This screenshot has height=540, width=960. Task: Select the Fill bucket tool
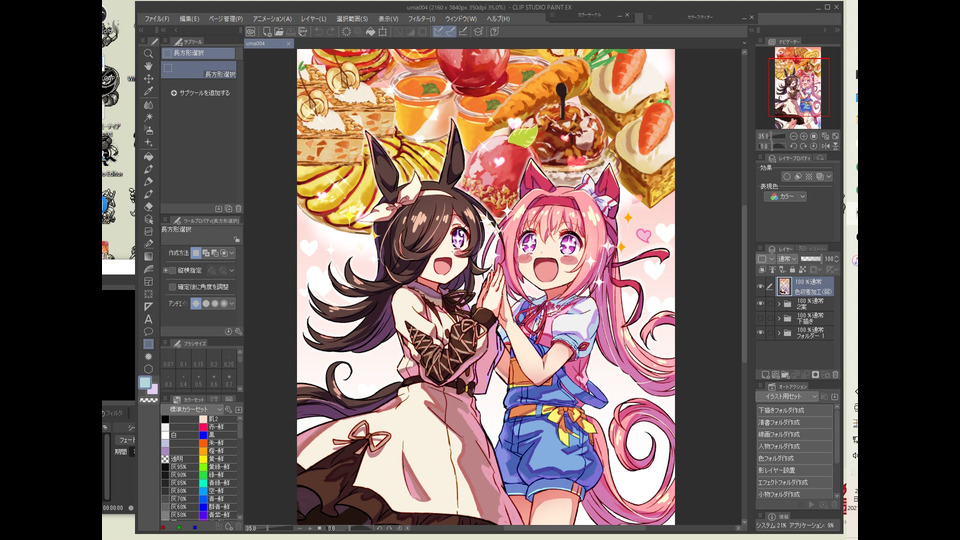click(x=148, y=156)
